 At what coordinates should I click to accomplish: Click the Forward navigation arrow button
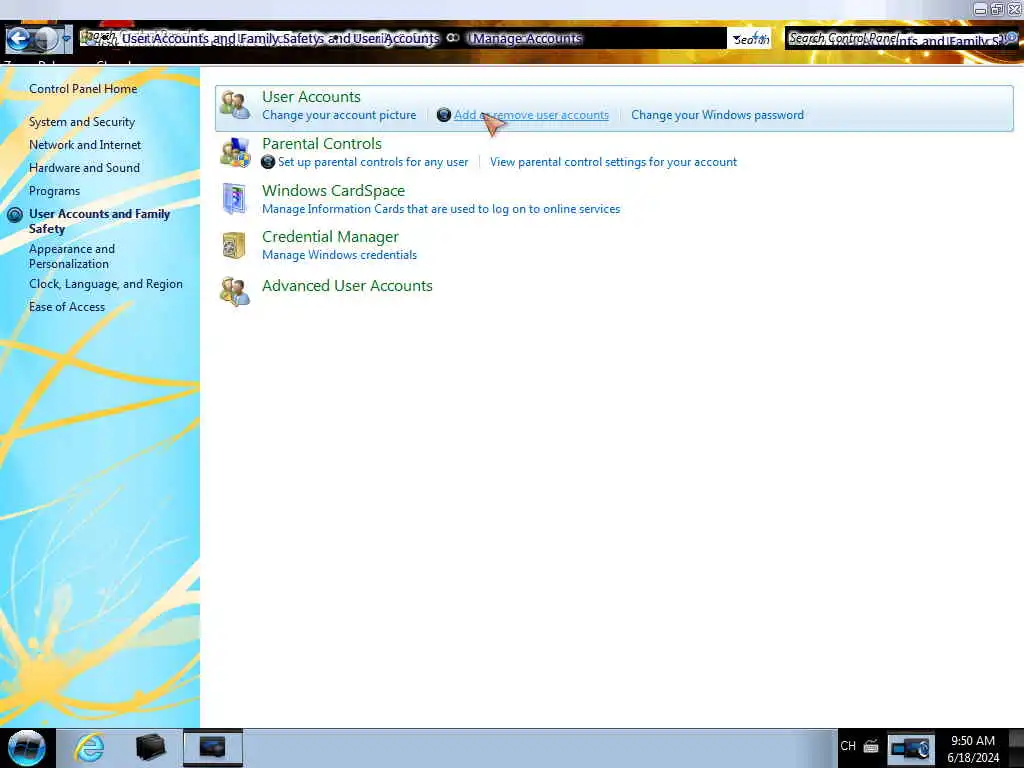click(45, 39)
